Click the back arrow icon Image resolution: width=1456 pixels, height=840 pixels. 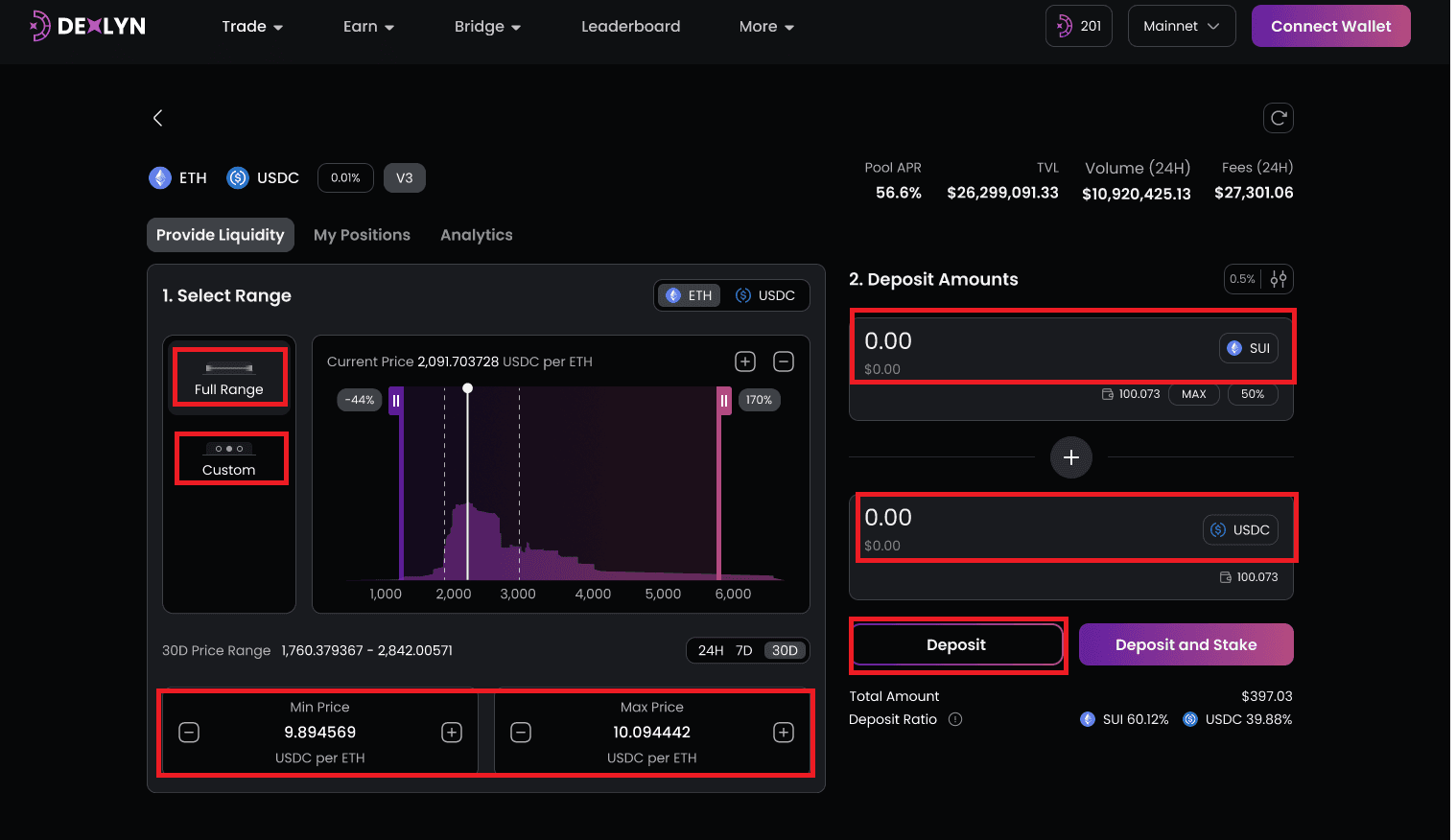pyautogui.click(x=158, y=118)
